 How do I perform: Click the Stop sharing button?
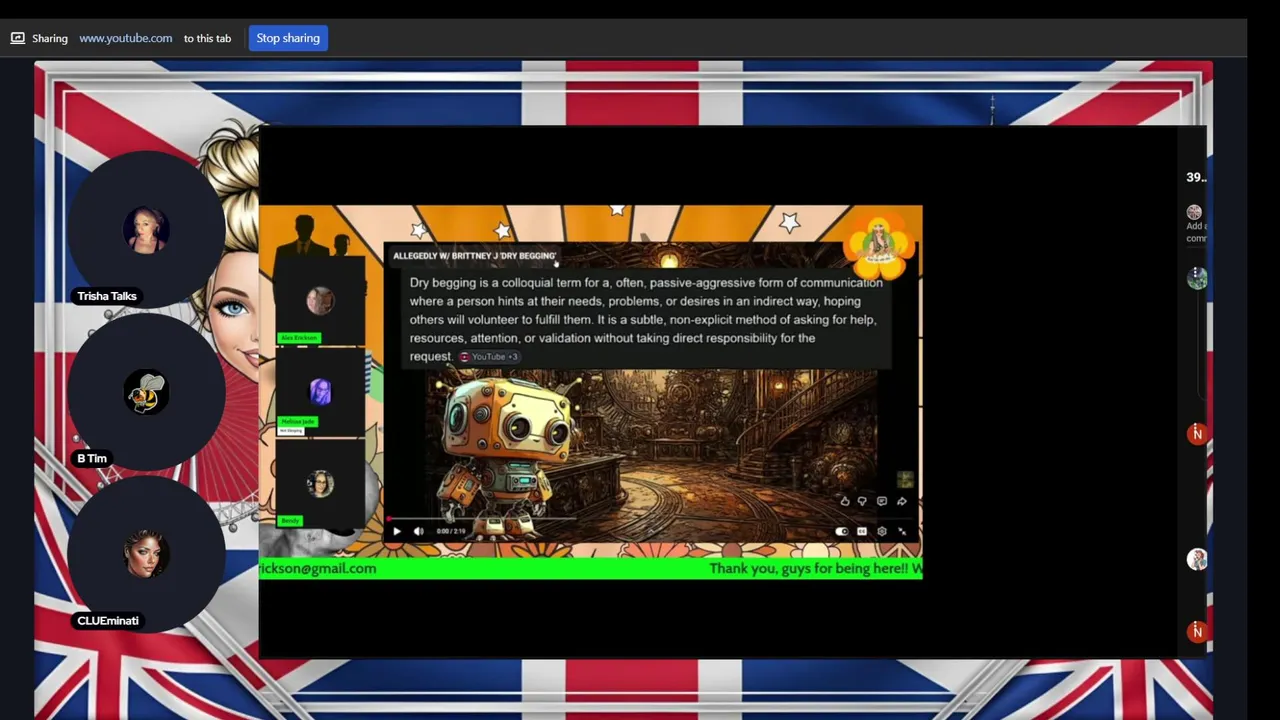pyautogui.click(x=288, y=38)
